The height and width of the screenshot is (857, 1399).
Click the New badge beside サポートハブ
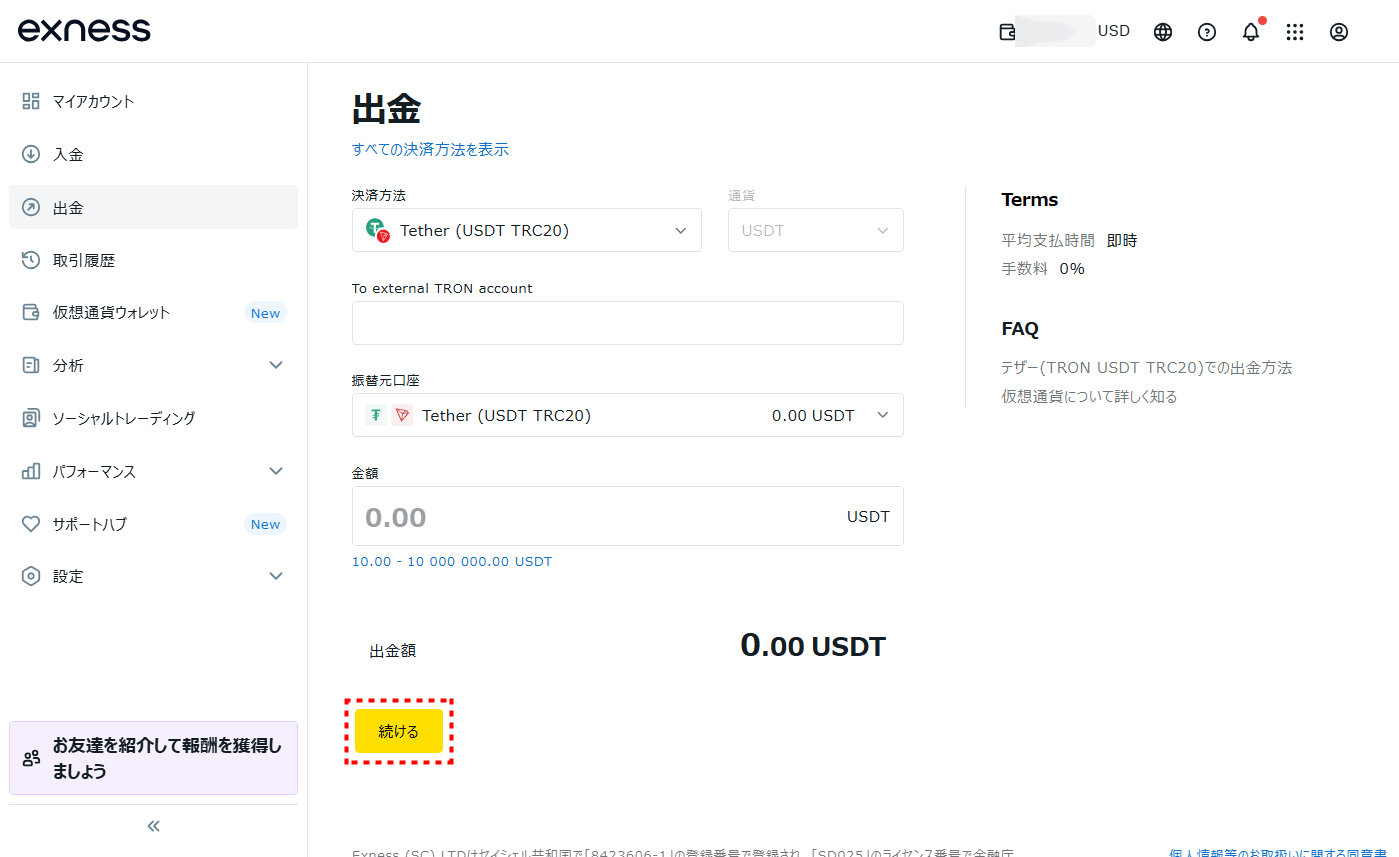[x=265, y=524]
